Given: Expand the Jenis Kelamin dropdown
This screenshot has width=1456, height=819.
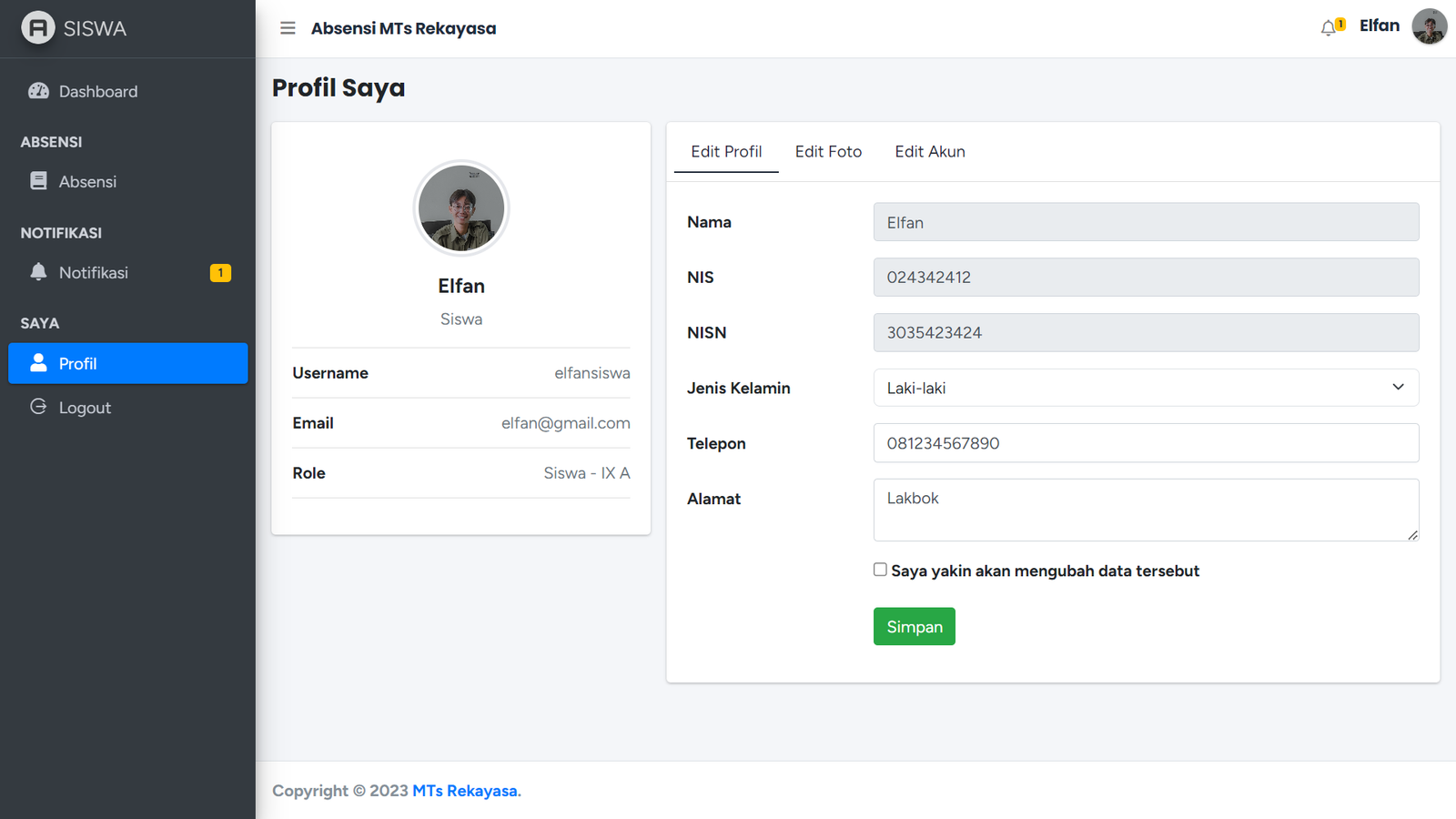Looking at the screenshot, I should pyautogui.click(x=1145, y=388).
